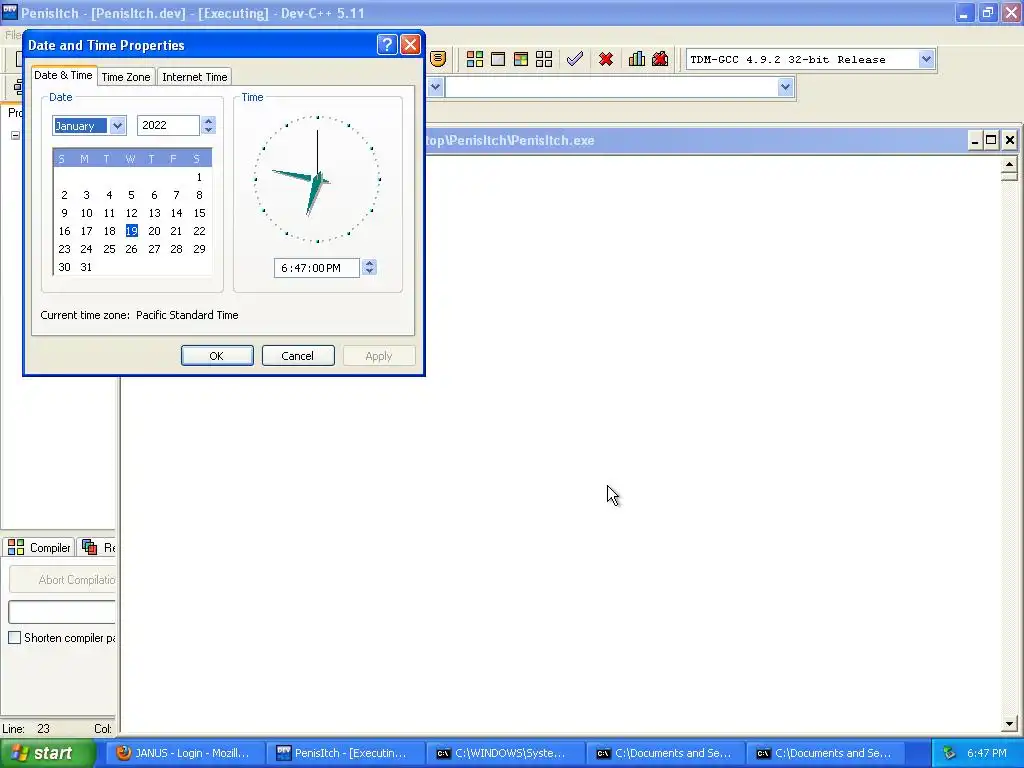Switch to C:\WINDOWS\Syste... command prompt taskbar button
Viewport: 1024px width, 768px height.
click(x=504, y=753)
